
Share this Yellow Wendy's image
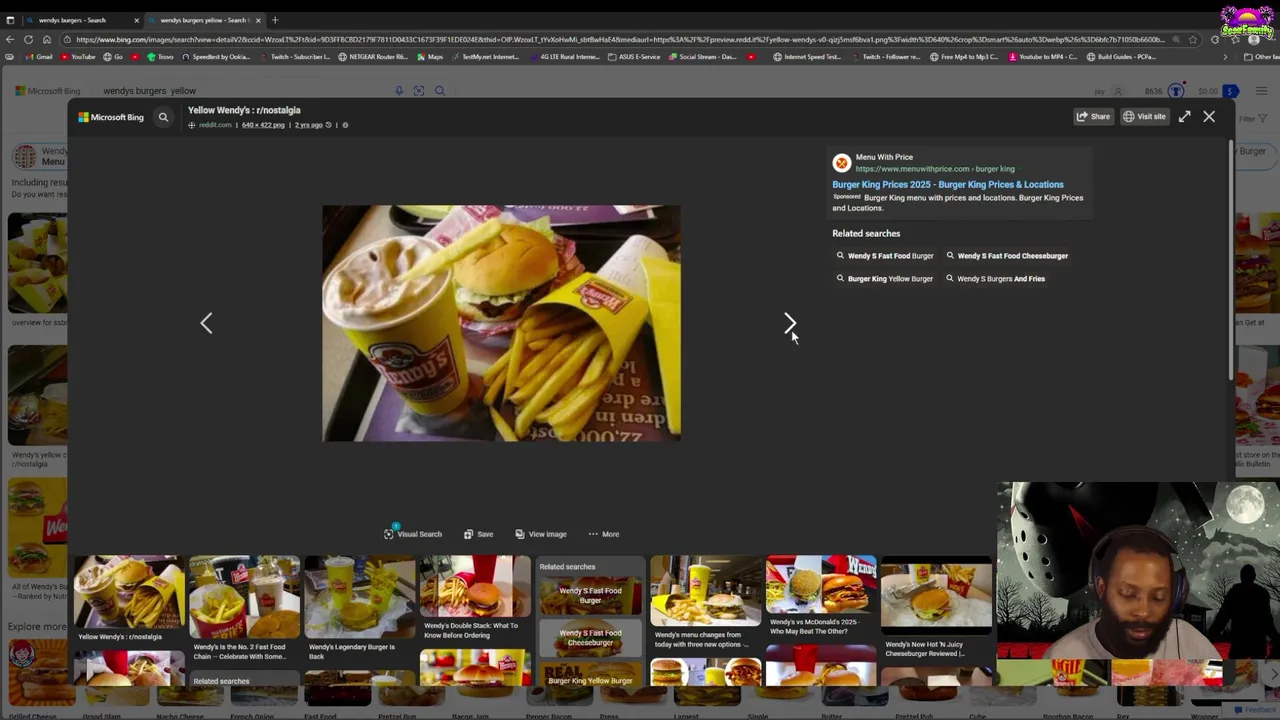coord(1093,116)
